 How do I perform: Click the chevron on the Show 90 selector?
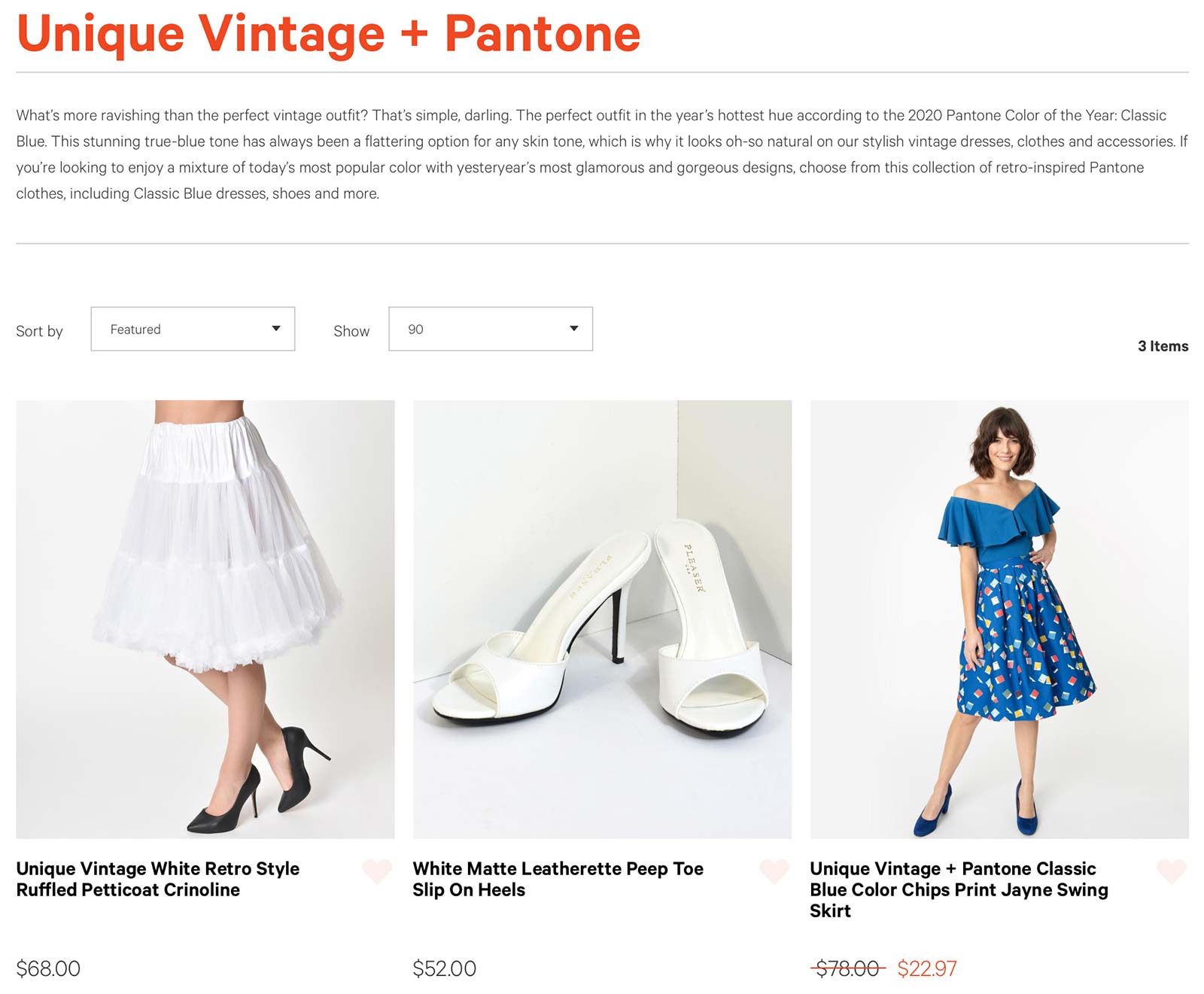573,329
